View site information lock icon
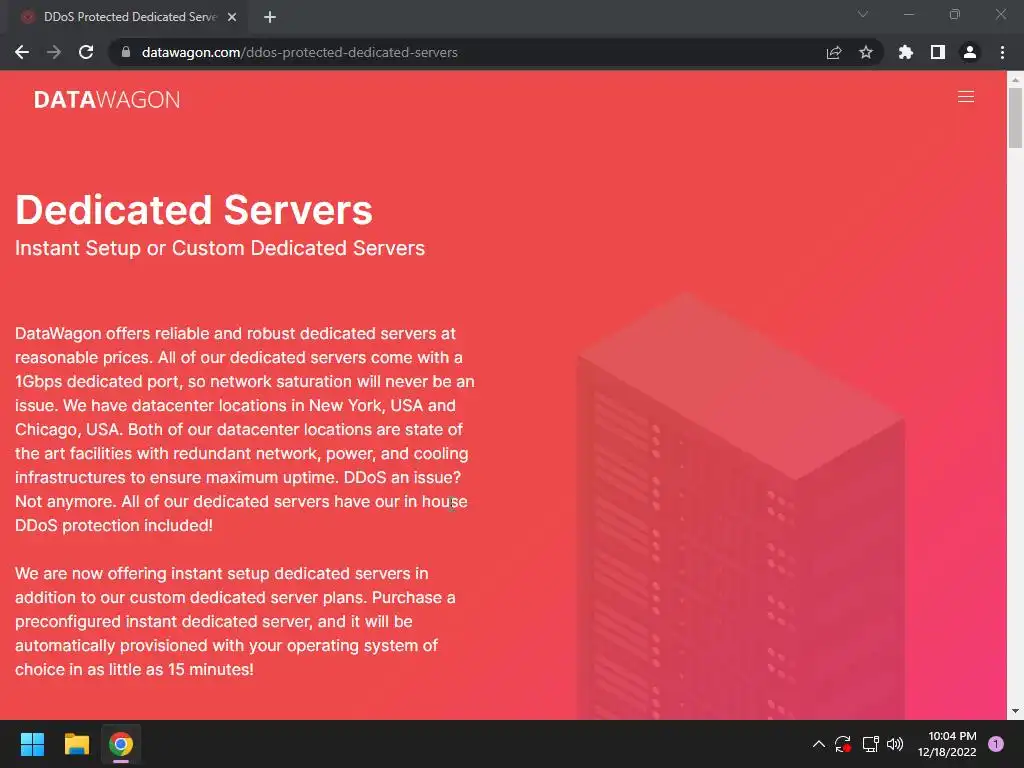The width and height of the screenshot is (1024, 768). click(x=126, y=52)
